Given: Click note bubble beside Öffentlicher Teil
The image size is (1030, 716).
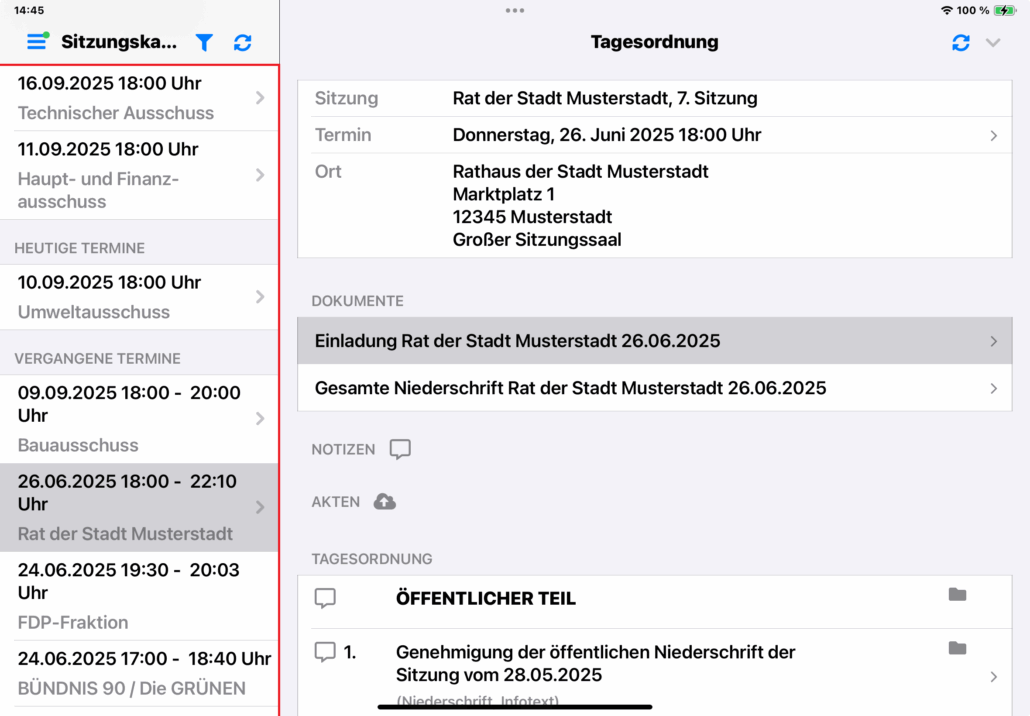Looking at the screenshot, I should (x=325, y=598).
